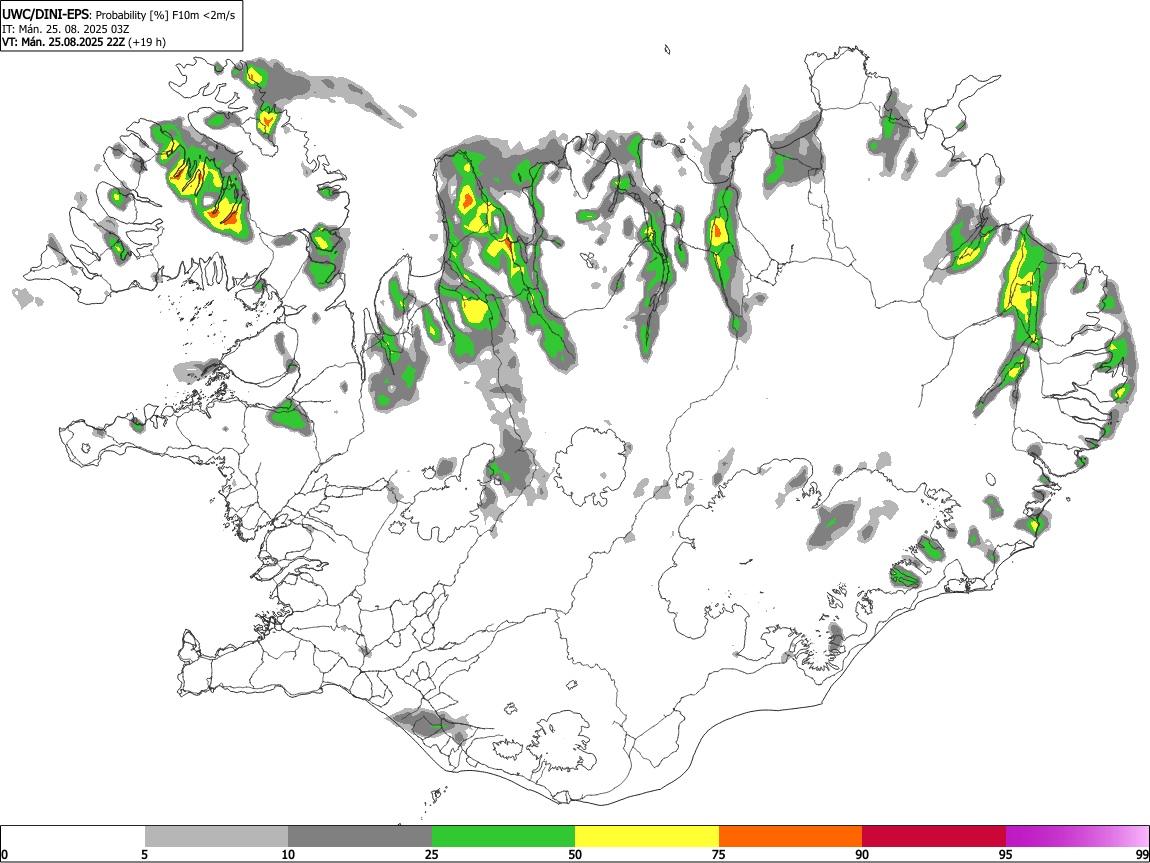Click the 'Probability [%] F10m <2m/s' label

166,15
